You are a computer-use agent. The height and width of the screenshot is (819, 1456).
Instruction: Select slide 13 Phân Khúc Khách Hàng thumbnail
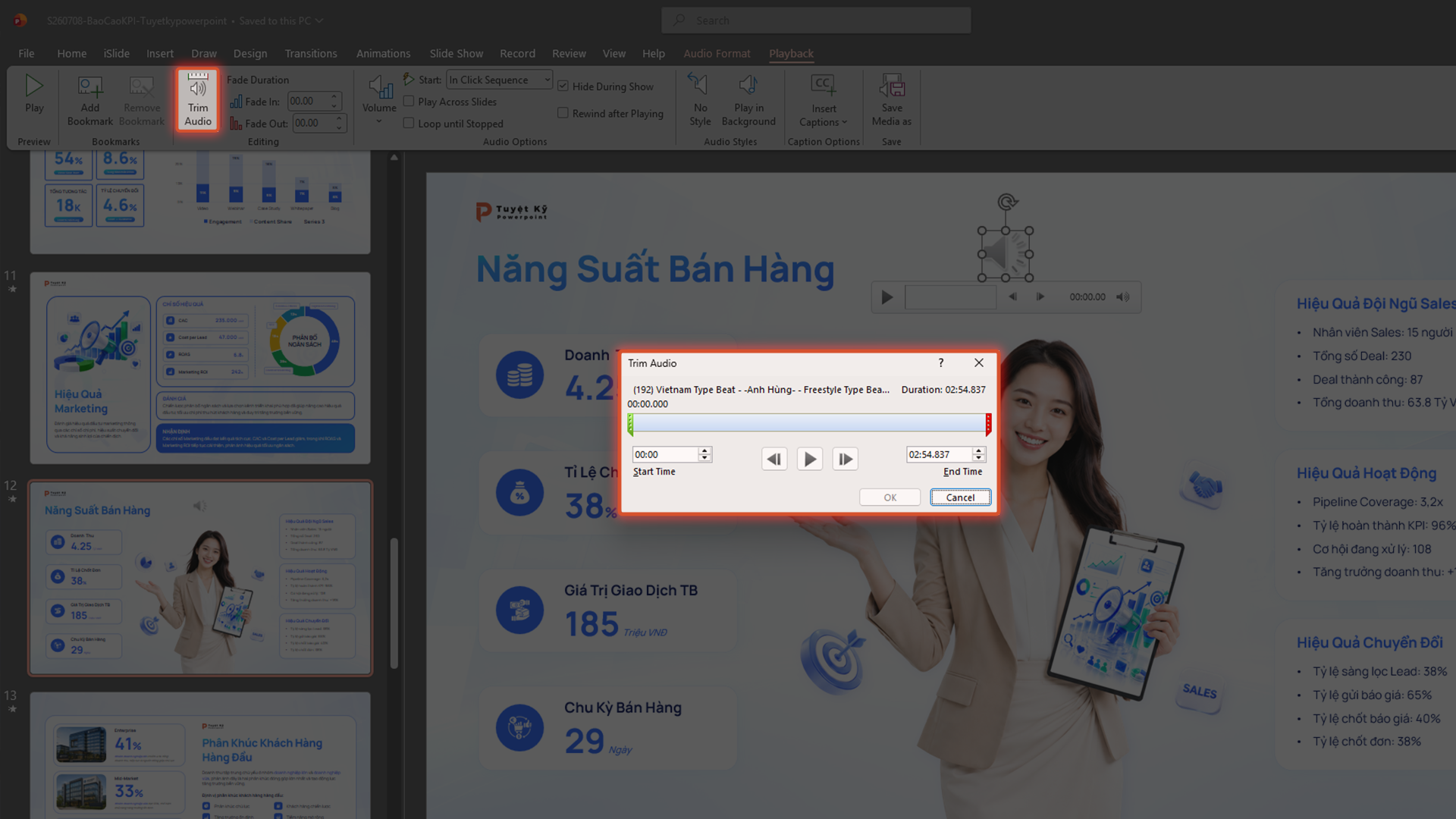(200, 755)
